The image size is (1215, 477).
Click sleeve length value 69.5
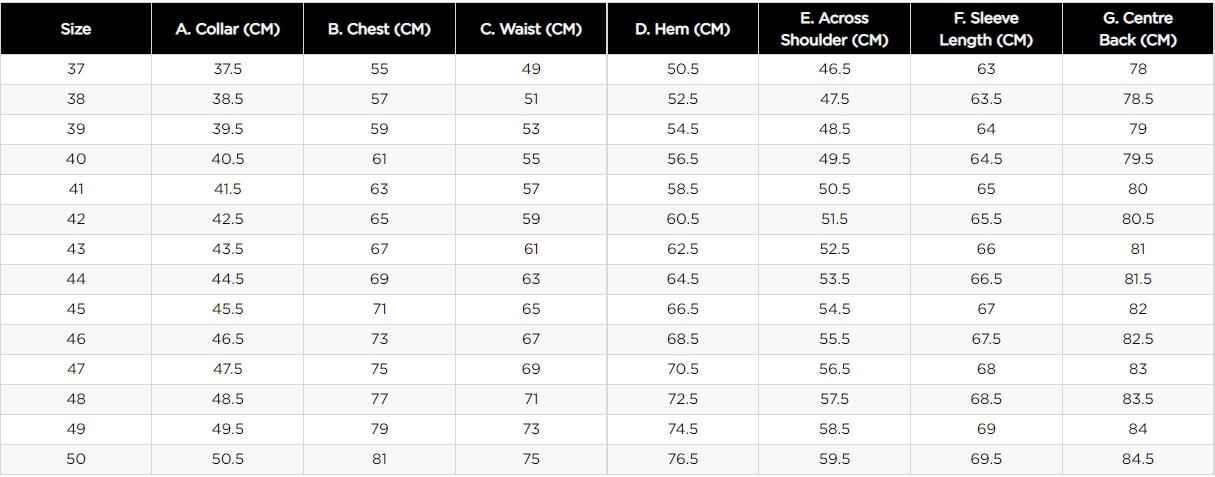pyautogui.click(x=986, y=459)
